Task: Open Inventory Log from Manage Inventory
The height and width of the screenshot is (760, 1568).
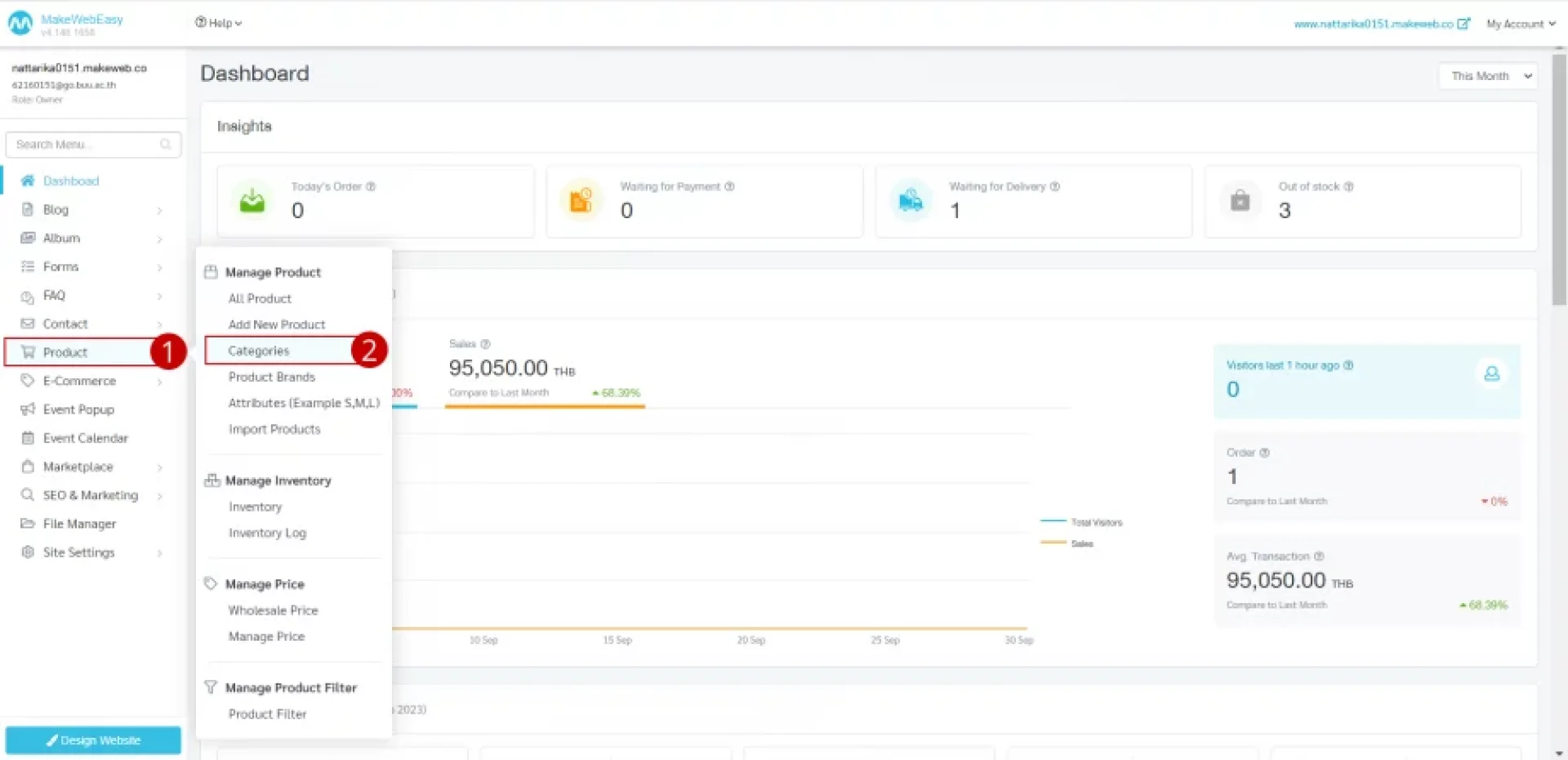Action: tap(267, 533)
